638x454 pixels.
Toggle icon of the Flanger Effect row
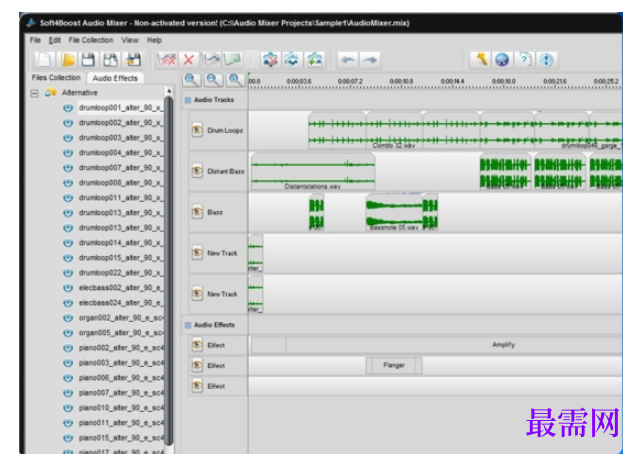tap(197, 365)
